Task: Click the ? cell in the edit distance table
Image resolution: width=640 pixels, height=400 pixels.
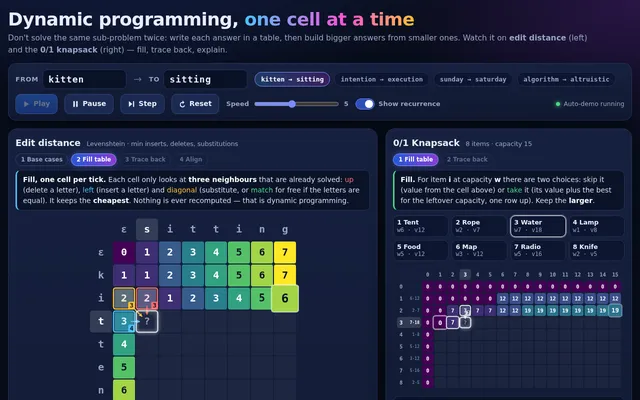Action: coord(147,321)
